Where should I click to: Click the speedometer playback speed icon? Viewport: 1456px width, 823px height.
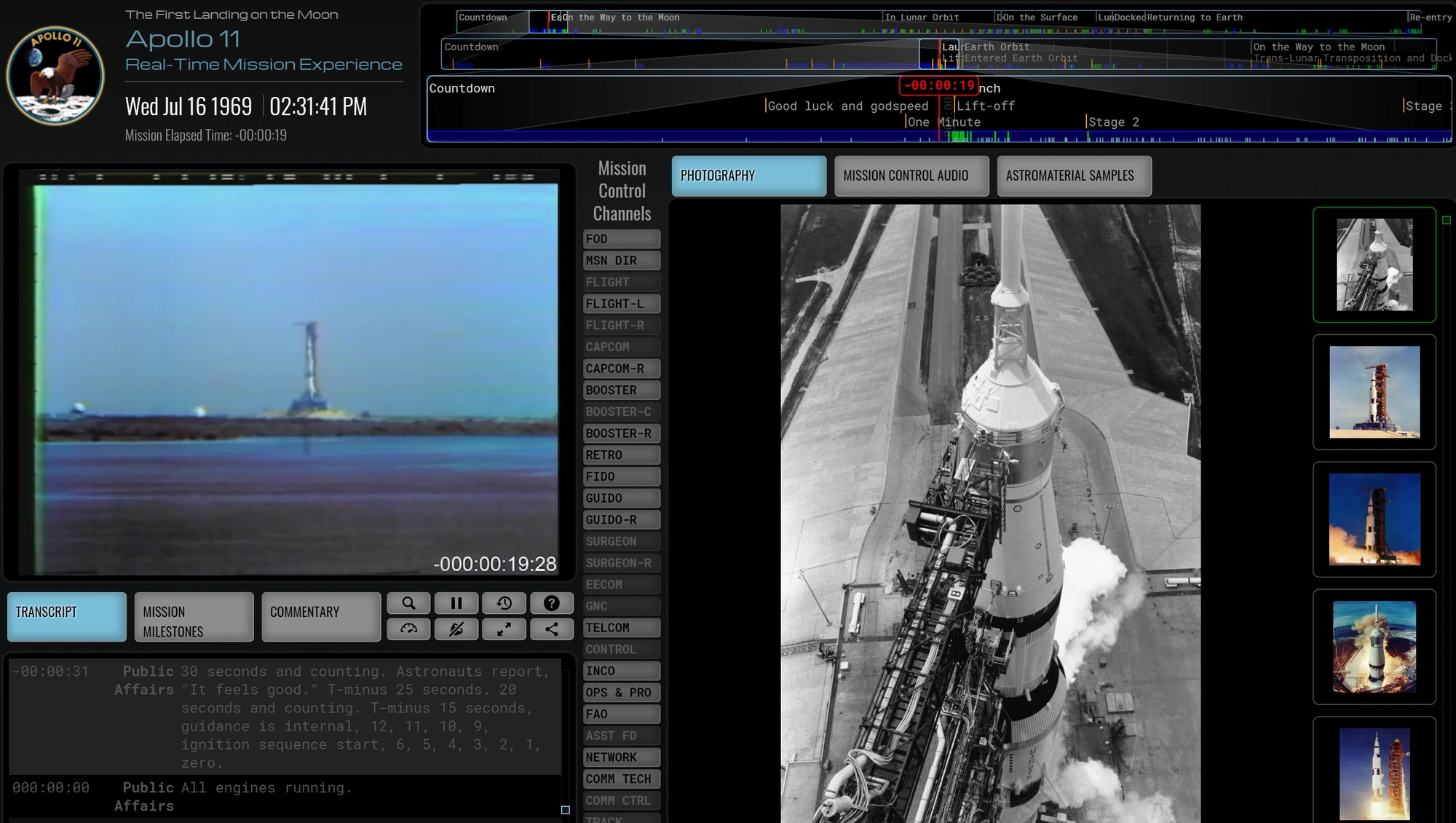(x=408, y=629)
